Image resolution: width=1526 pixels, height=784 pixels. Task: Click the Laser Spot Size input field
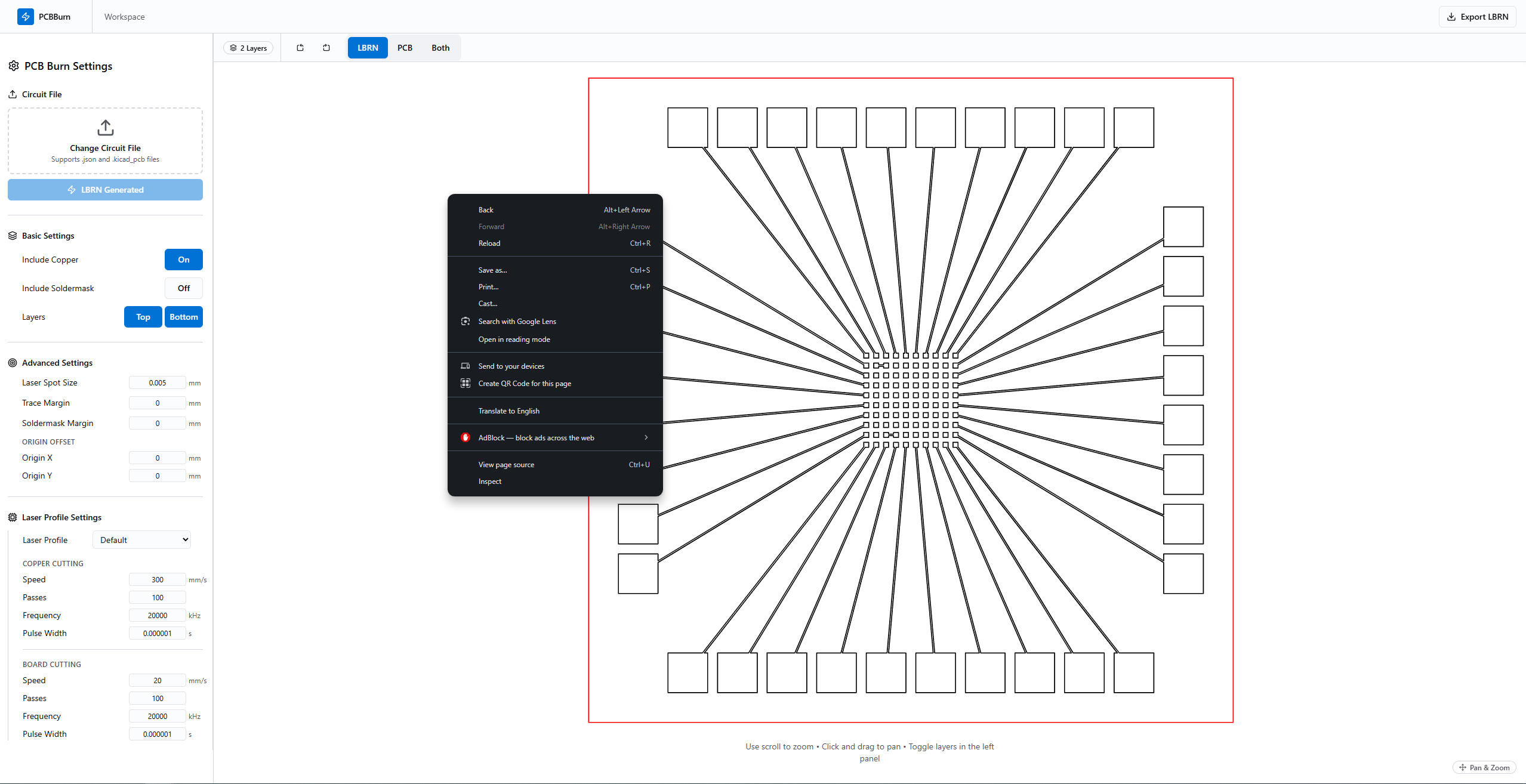(x=157, y=383)
